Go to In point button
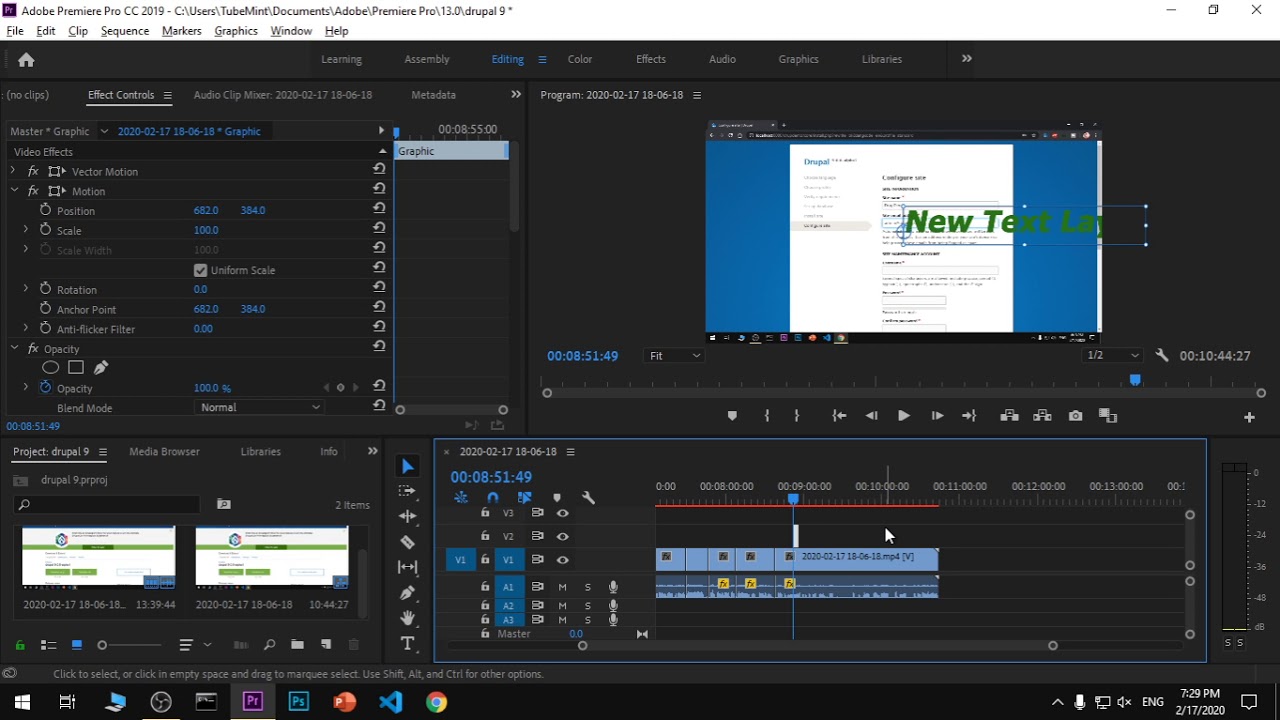 [839, 416]
